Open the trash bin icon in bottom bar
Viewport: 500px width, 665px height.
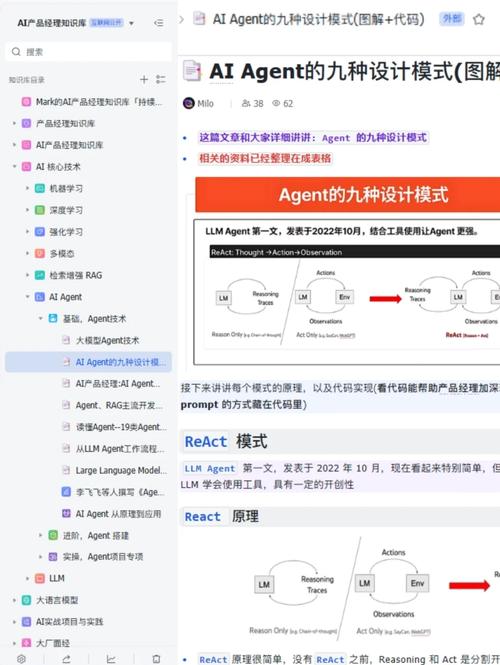(156, 659)
